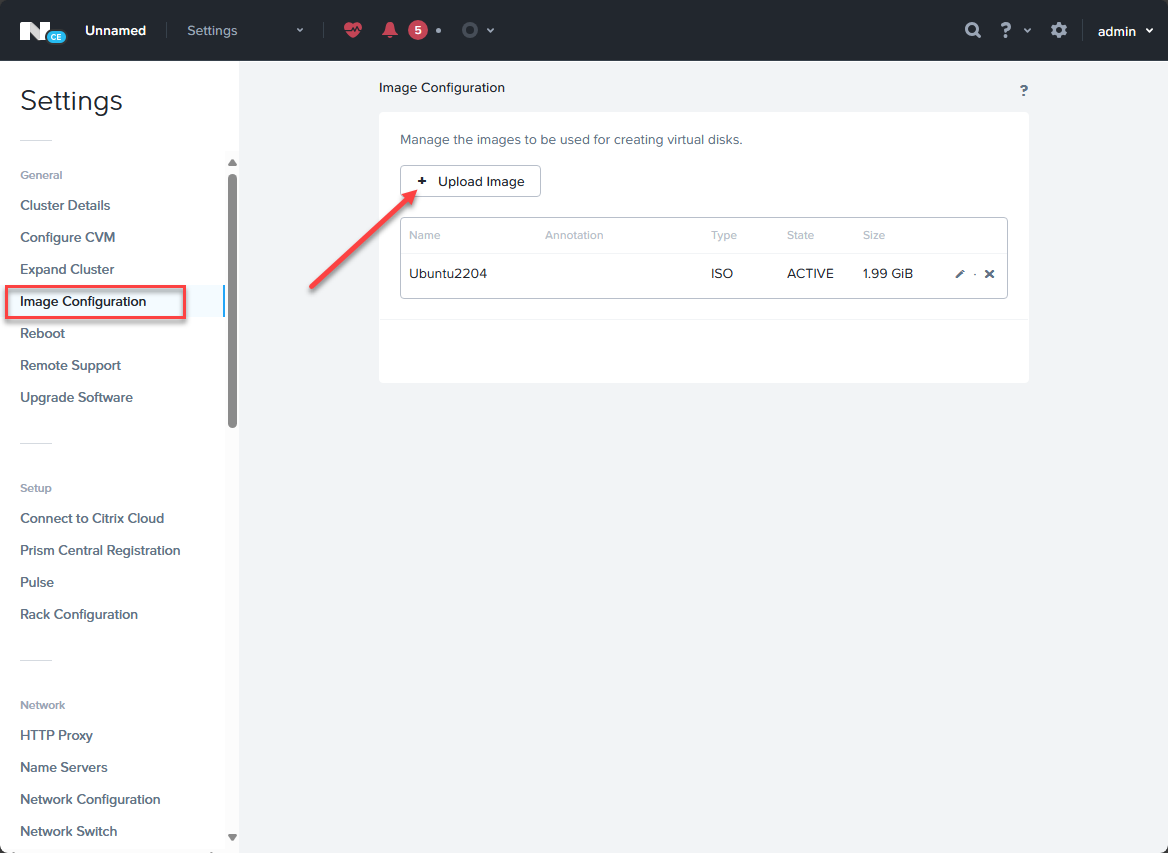This screenshot has width=1168, height=853.
Task: Edit the Ubuntu2204 image with pencil icon
Action: [x=959, y=274]
